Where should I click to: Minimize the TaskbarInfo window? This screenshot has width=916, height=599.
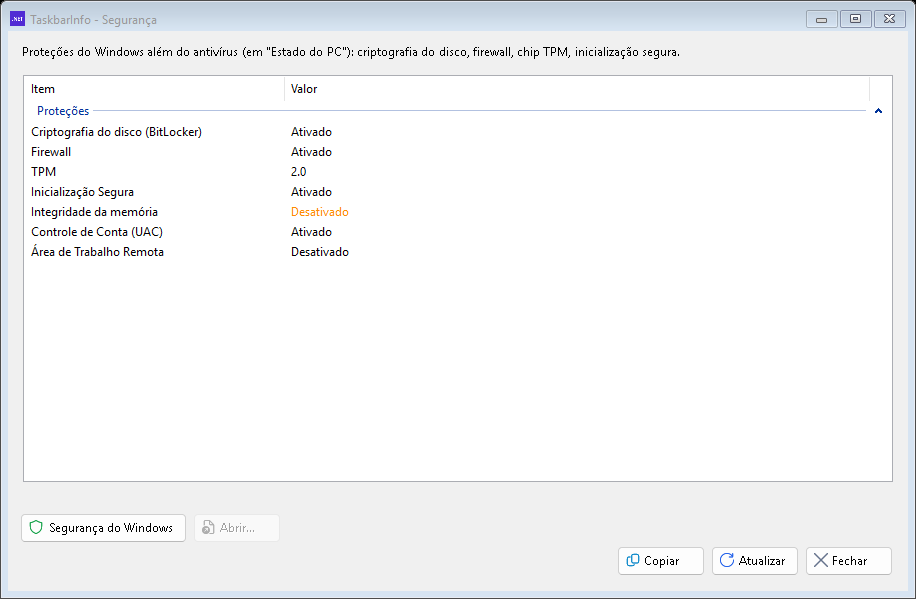click(x=821, y=19)
